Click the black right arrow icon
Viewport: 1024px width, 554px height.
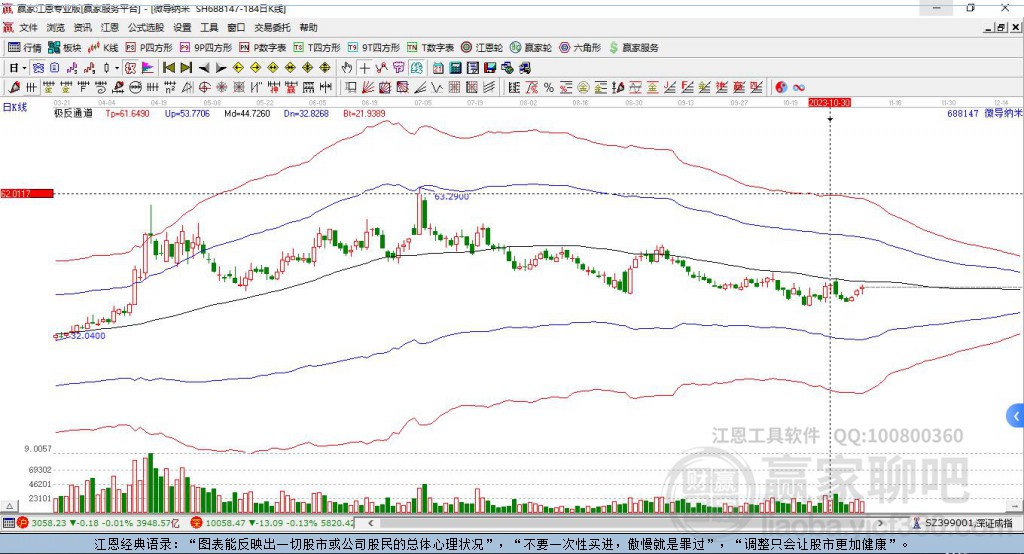click(x=221, y=68)
